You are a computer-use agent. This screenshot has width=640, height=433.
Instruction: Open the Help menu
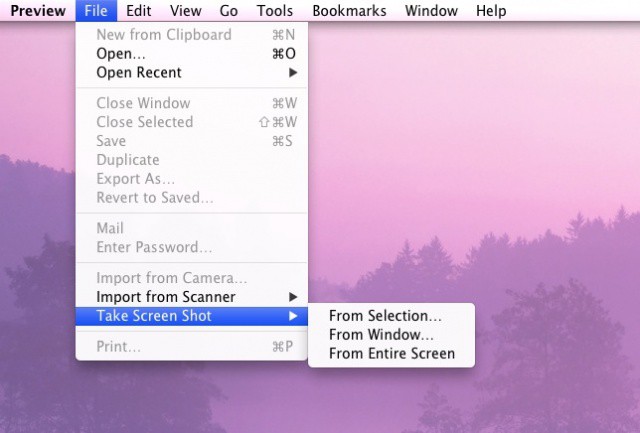coord(490,11)
